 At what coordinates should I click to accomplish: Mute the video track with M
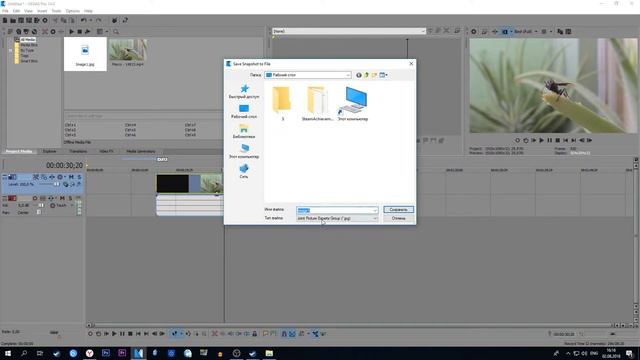71,177
